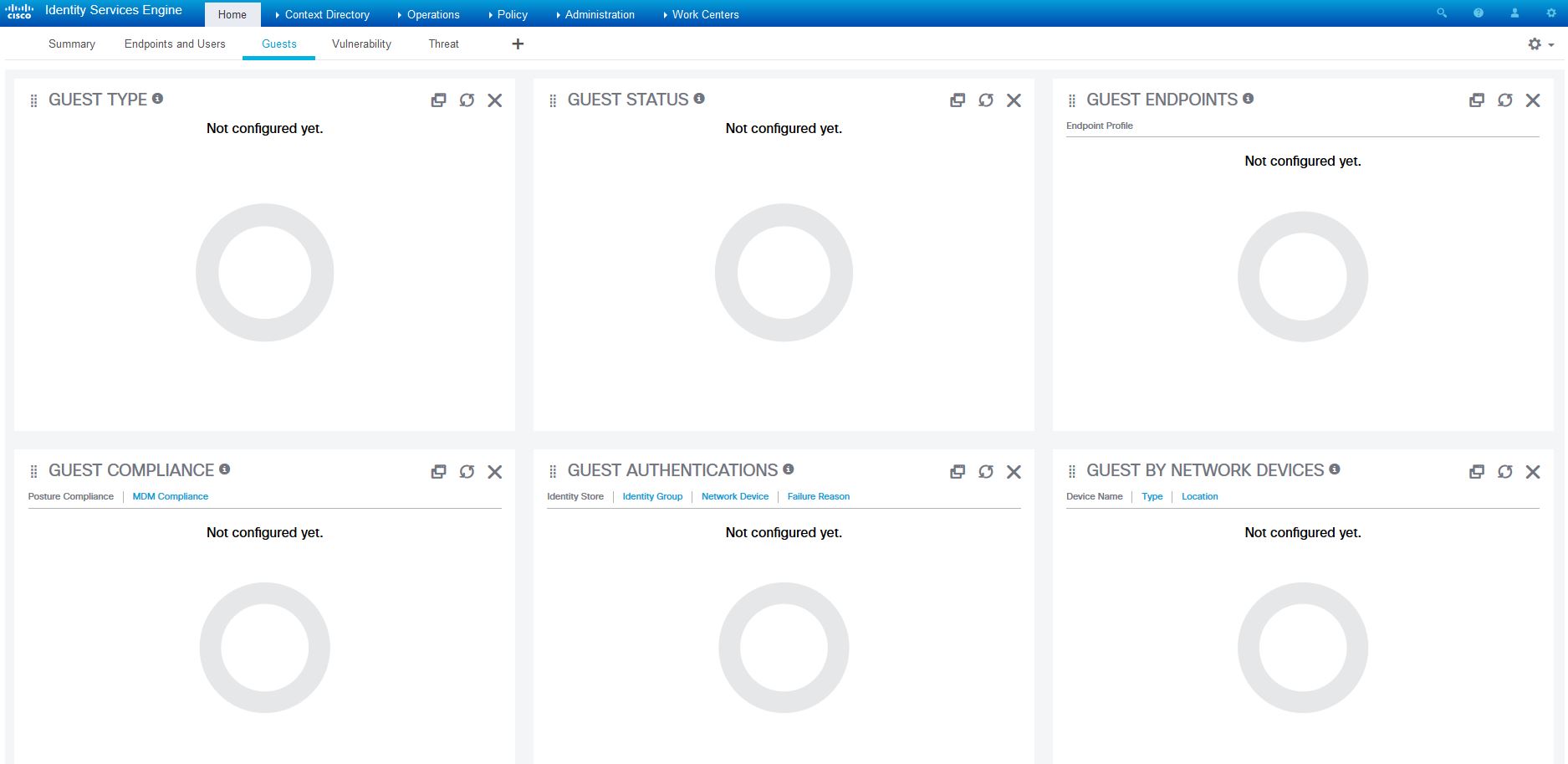
Task: Select Posture Compliance view
Action: click(x=71, y=496)
